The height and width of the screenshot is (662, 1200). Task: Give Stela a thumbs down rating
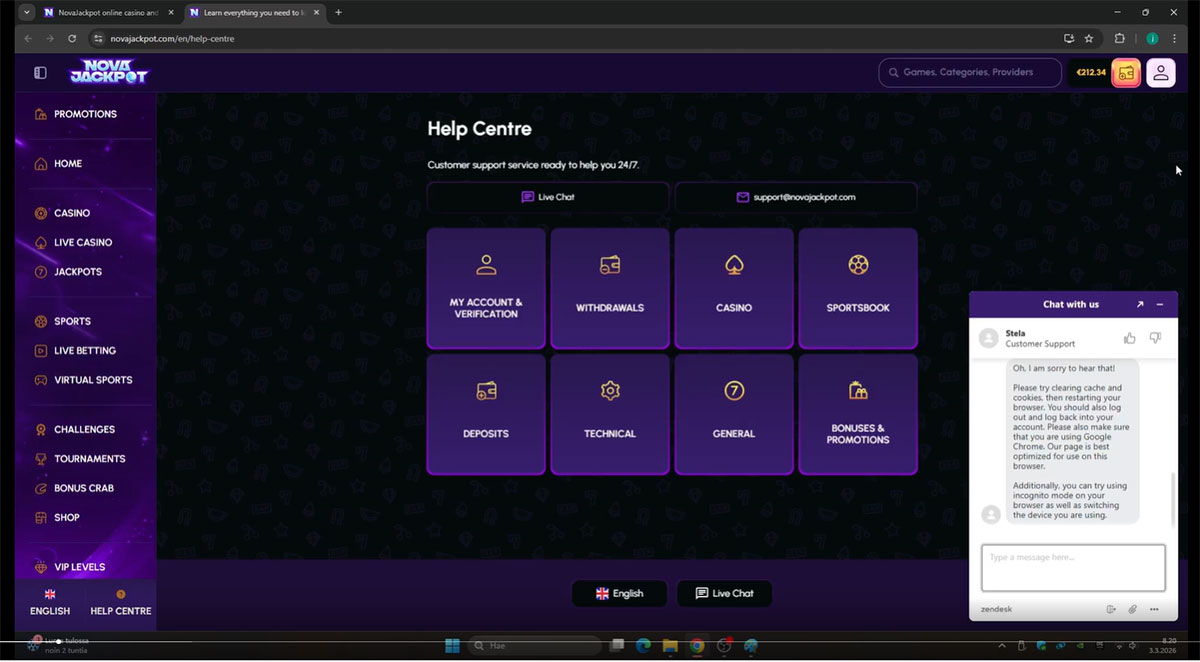click(1155, 338)
